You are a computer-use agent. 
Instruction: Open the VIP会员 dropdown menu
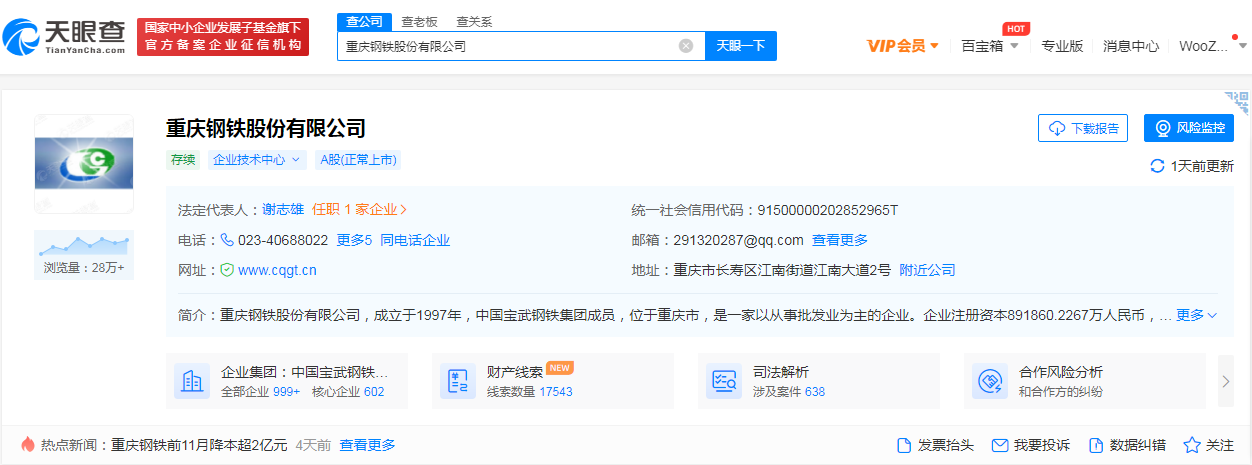(903, 46)
